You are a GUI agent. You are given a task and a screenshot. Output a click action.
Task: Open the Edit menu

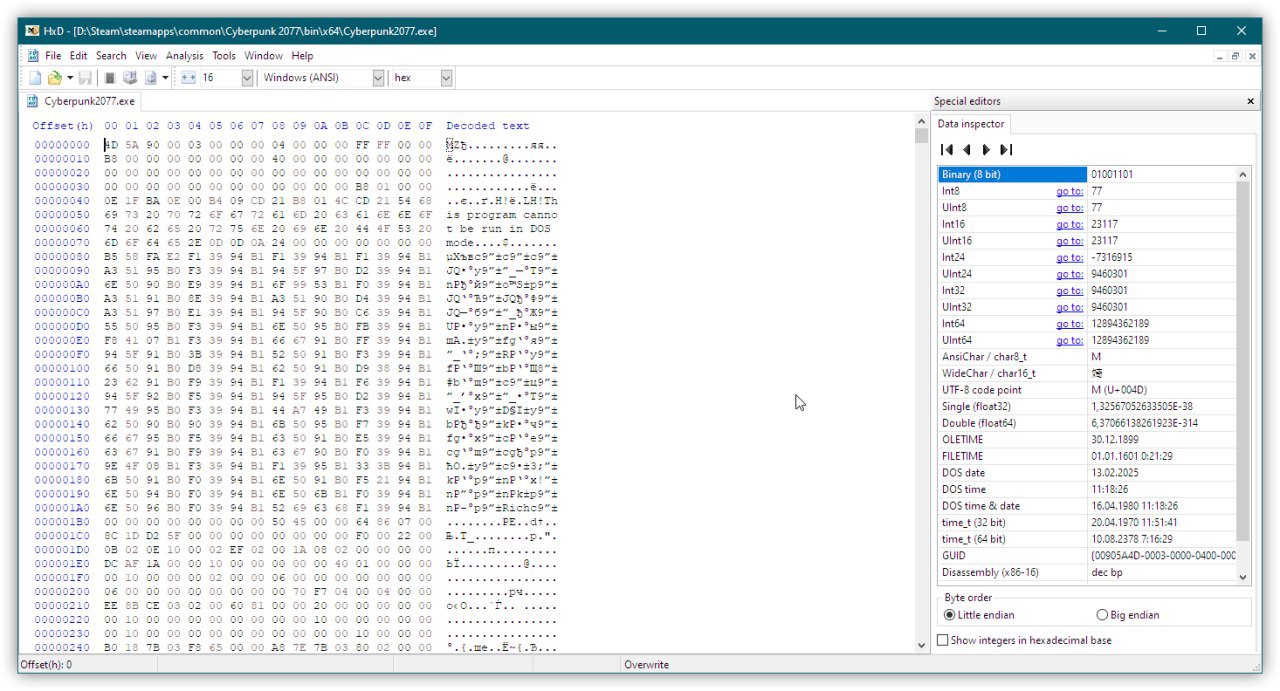coord(79,56)
